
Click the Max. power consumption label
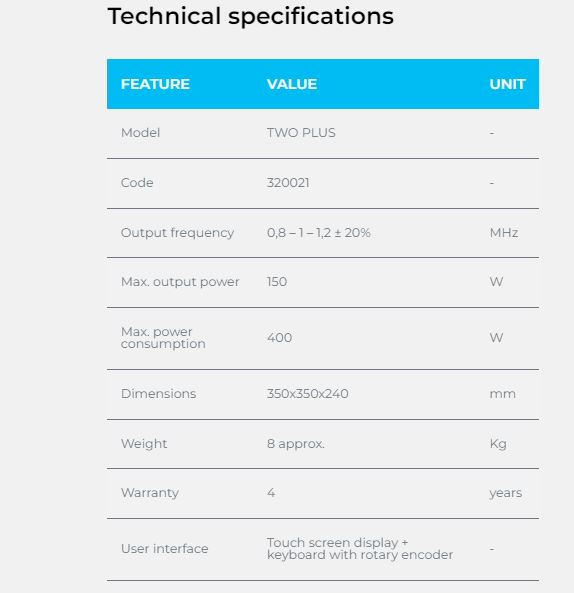(163, 338)
